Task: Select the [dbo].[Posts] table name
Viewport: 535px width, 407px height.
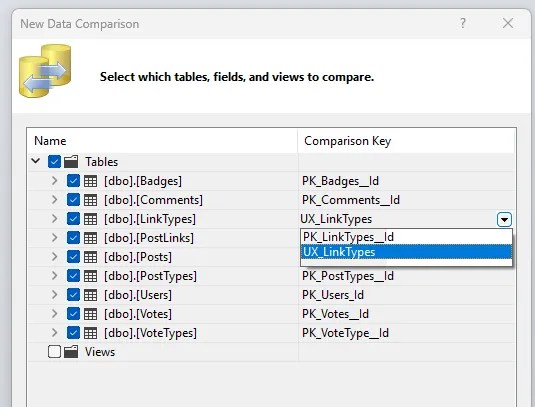Action: click(x=138, y=257)
